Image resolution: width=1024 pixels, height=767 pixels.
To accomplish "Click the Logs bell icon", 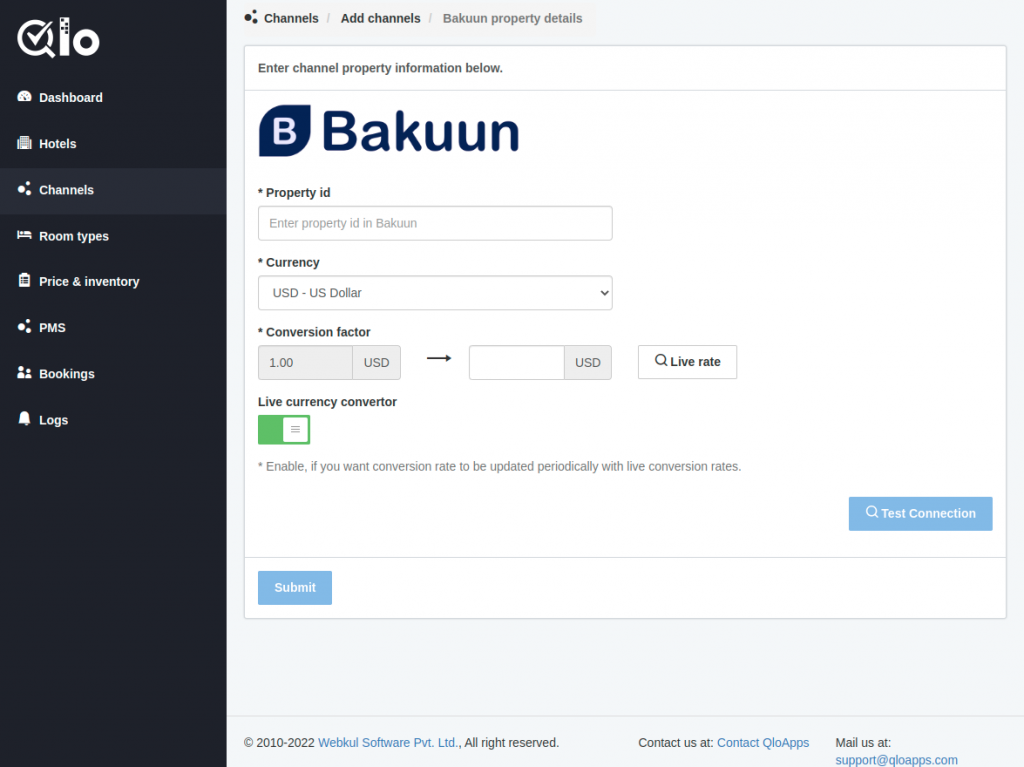I will click(x=24, y=419).
